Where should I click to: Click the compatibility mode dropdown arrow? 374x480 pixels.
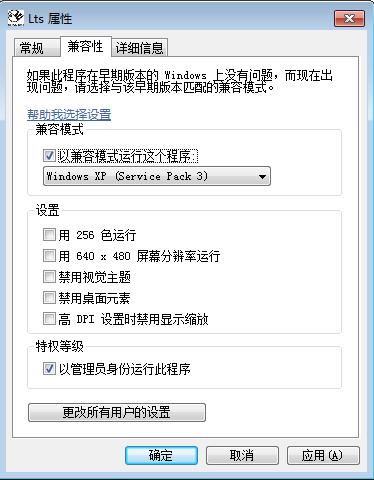click(x=262, y=176)
